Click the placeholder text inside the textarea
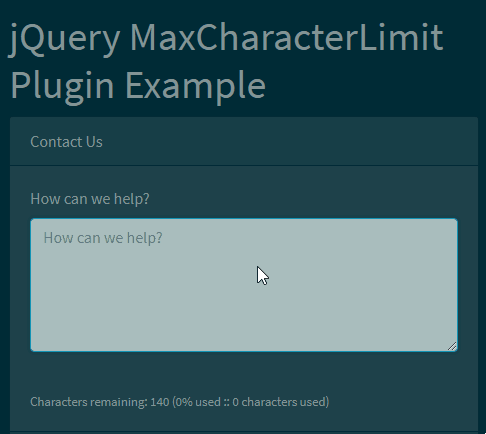This screenshot has height=434, width=486. click(x=103, y=238)
